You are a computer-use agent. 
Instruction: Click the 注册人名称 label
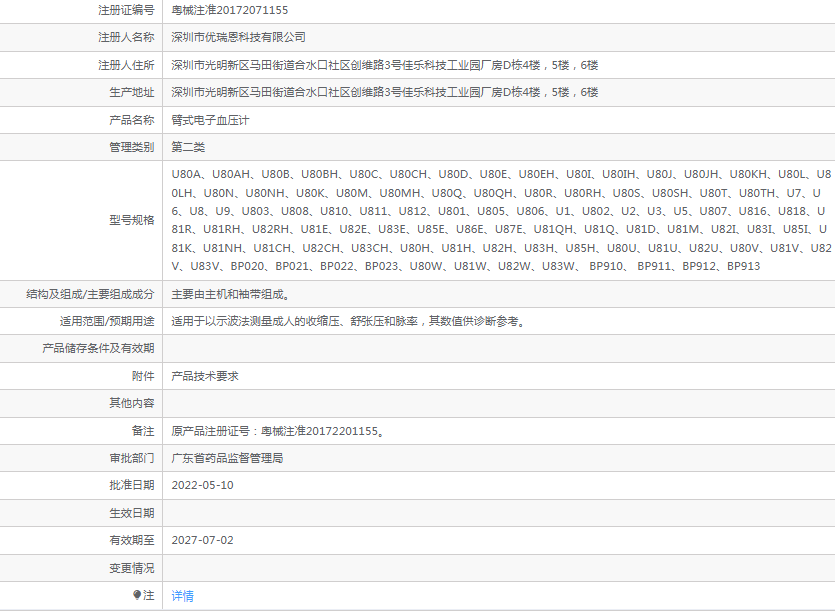click(x=126, y=37)
